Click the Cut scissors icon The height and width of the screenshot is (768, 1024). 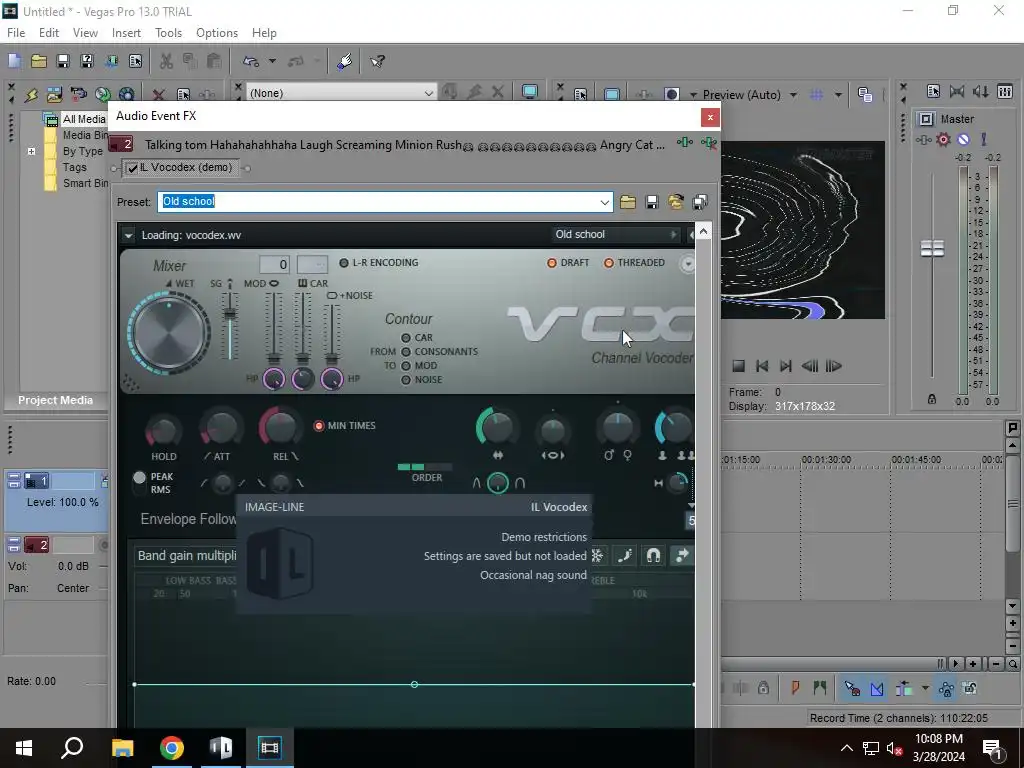coord(166,61)
